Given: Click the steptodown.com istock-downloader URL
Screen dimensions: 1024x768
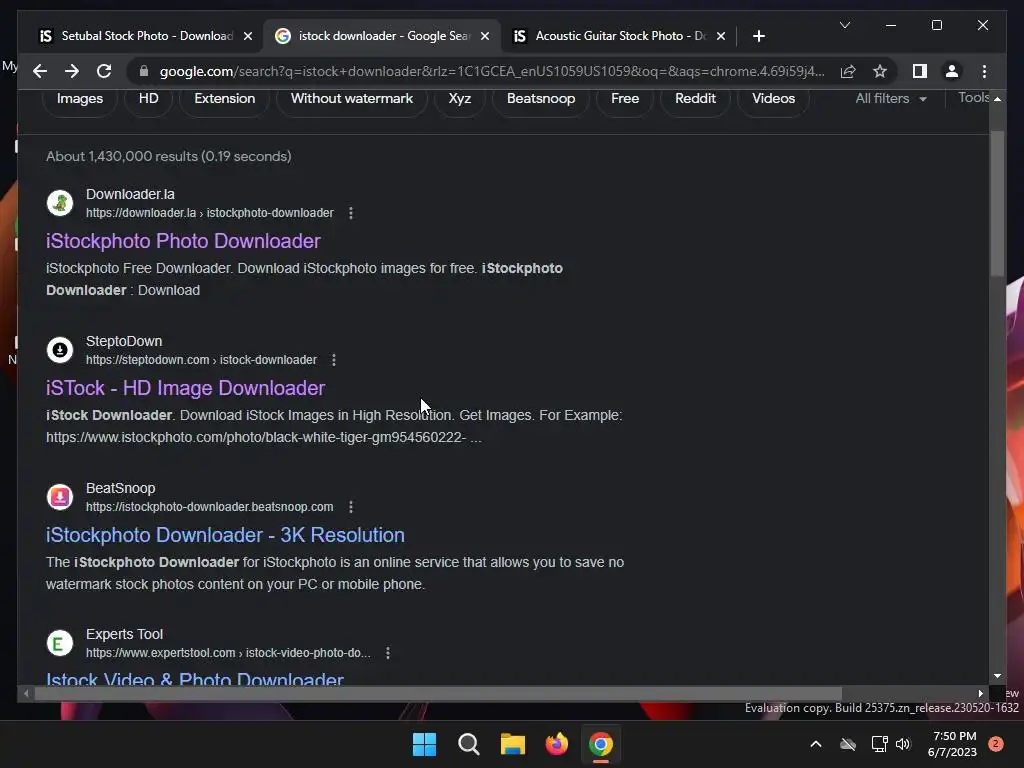Looking at the screenshot, I should point(201,360).
